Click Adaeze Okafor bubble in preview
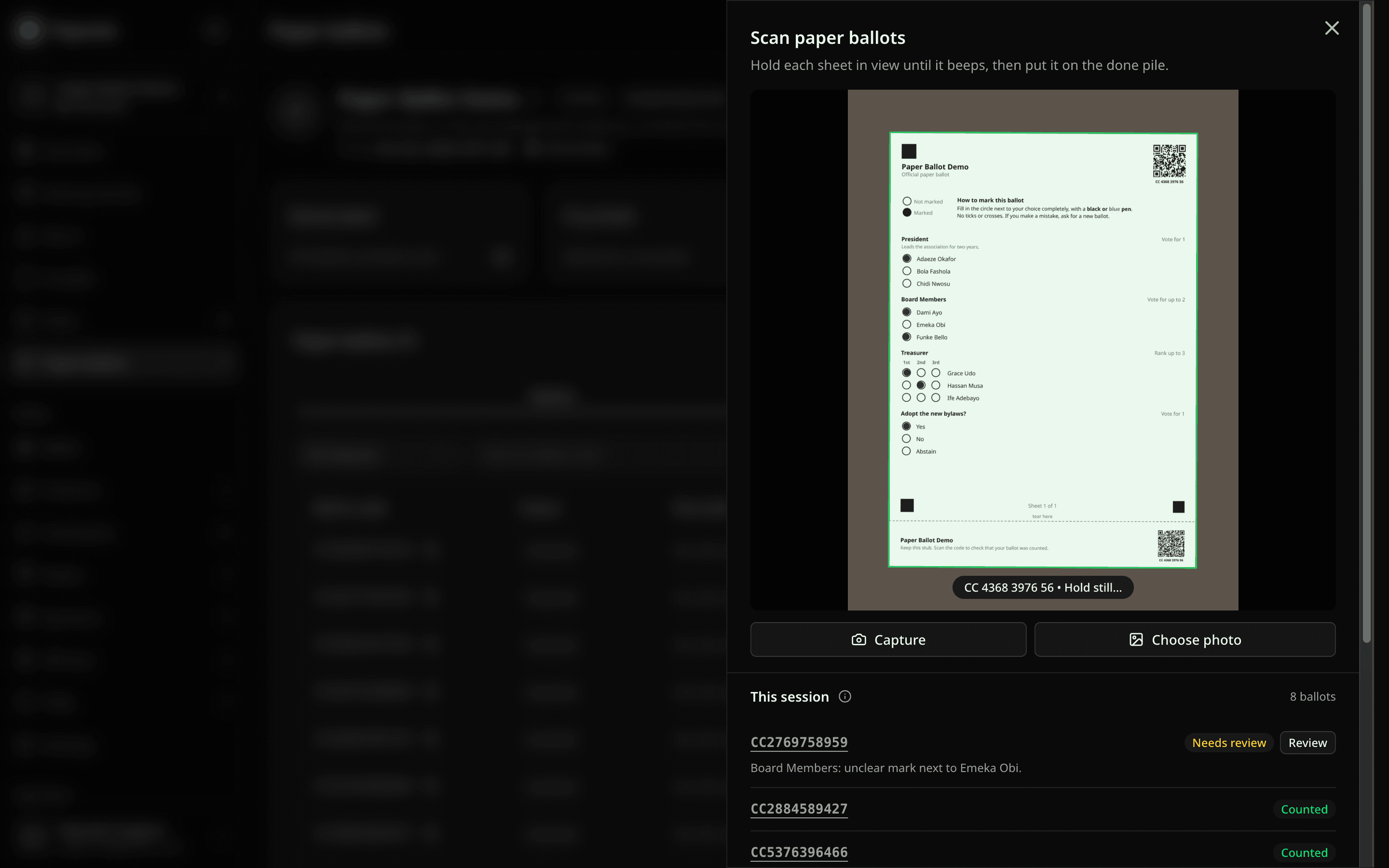 (x=907, y=258)
